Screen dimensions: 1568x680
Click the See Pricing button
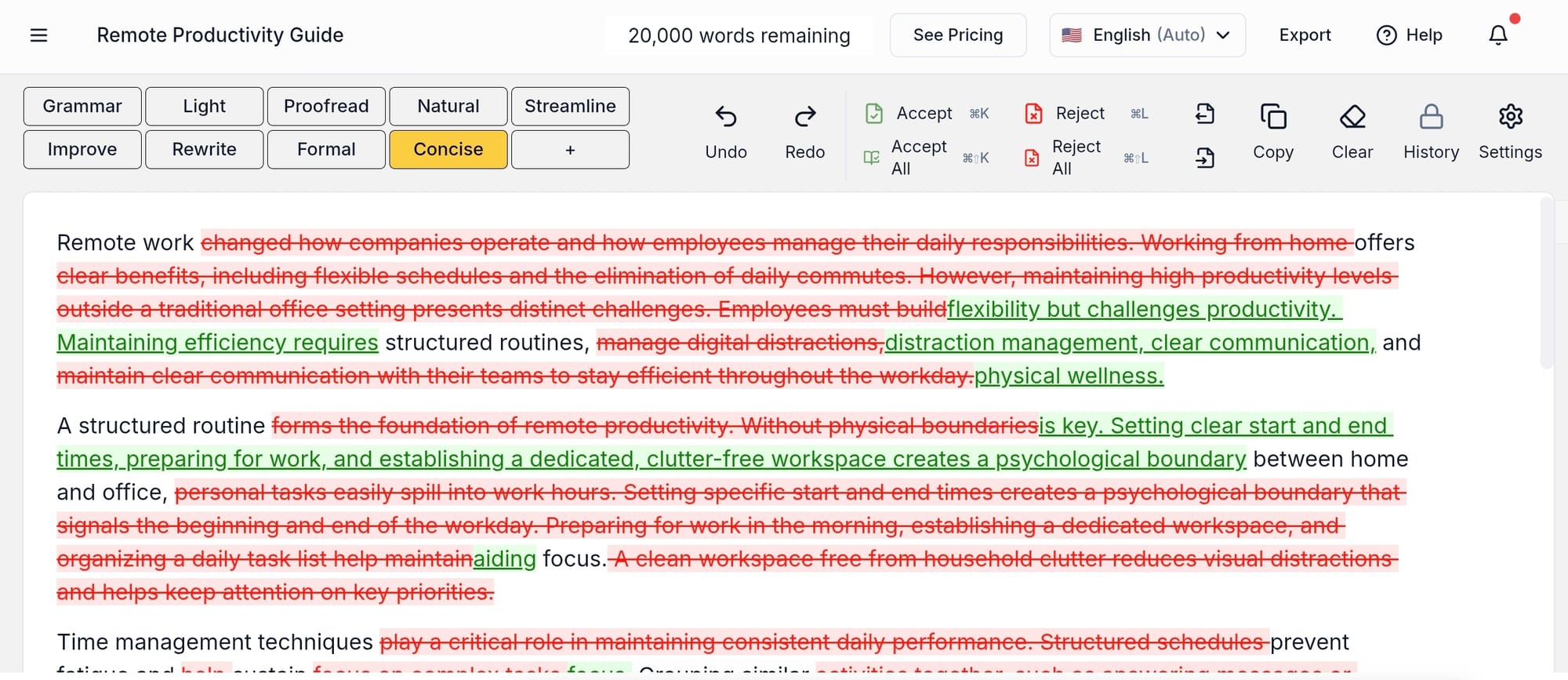[x=958, y=35]
